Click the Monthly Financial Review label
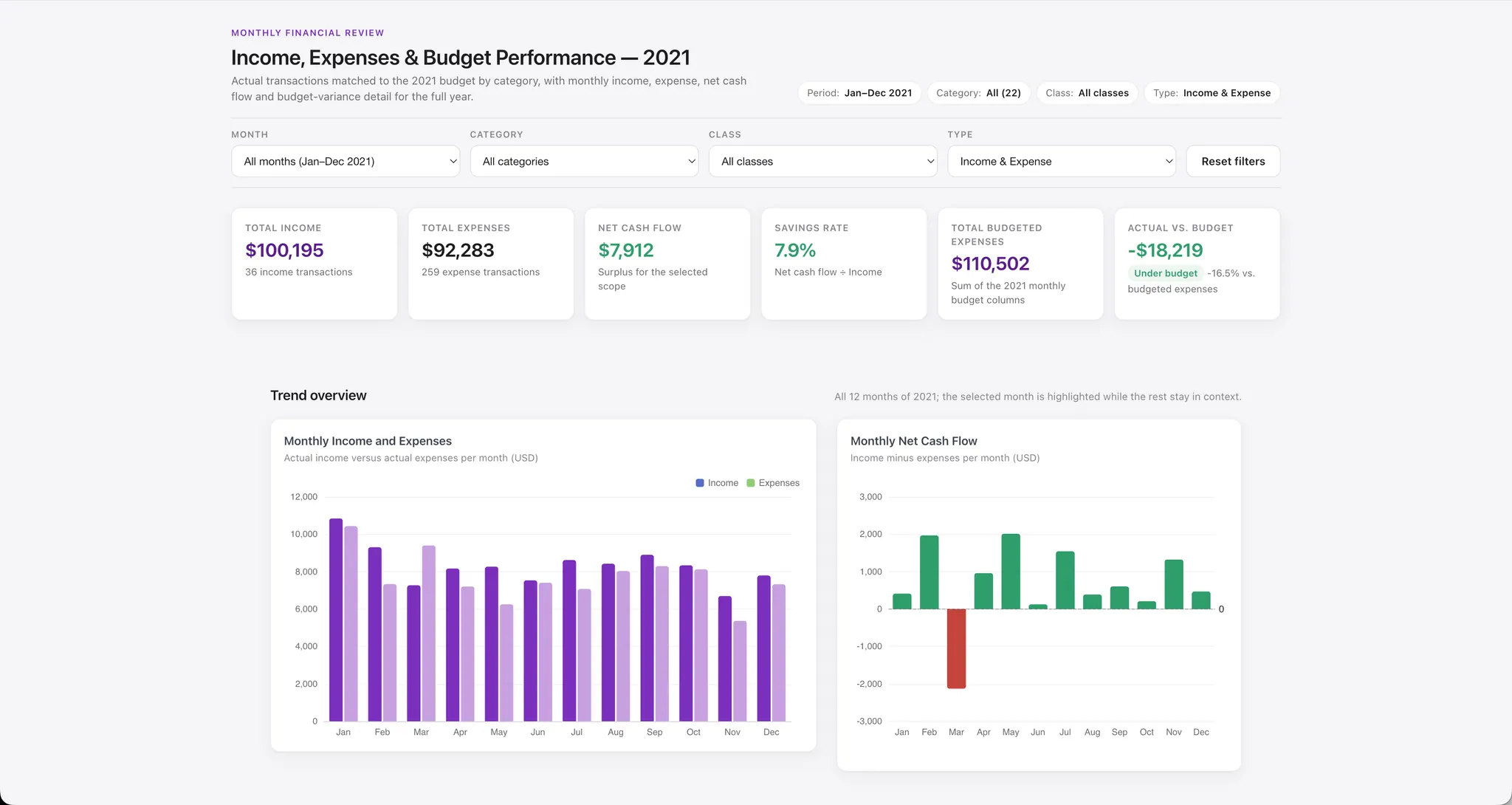 308,32
